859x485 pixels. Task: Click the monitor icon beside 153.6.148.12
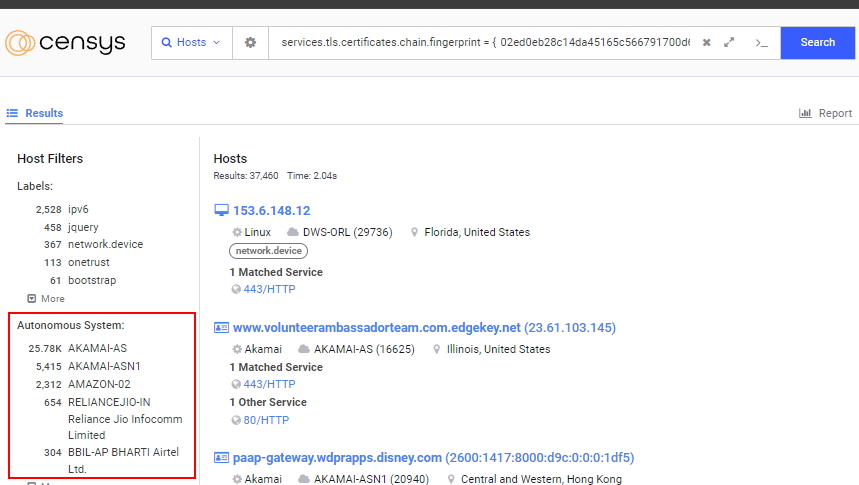tap(222, 211)
